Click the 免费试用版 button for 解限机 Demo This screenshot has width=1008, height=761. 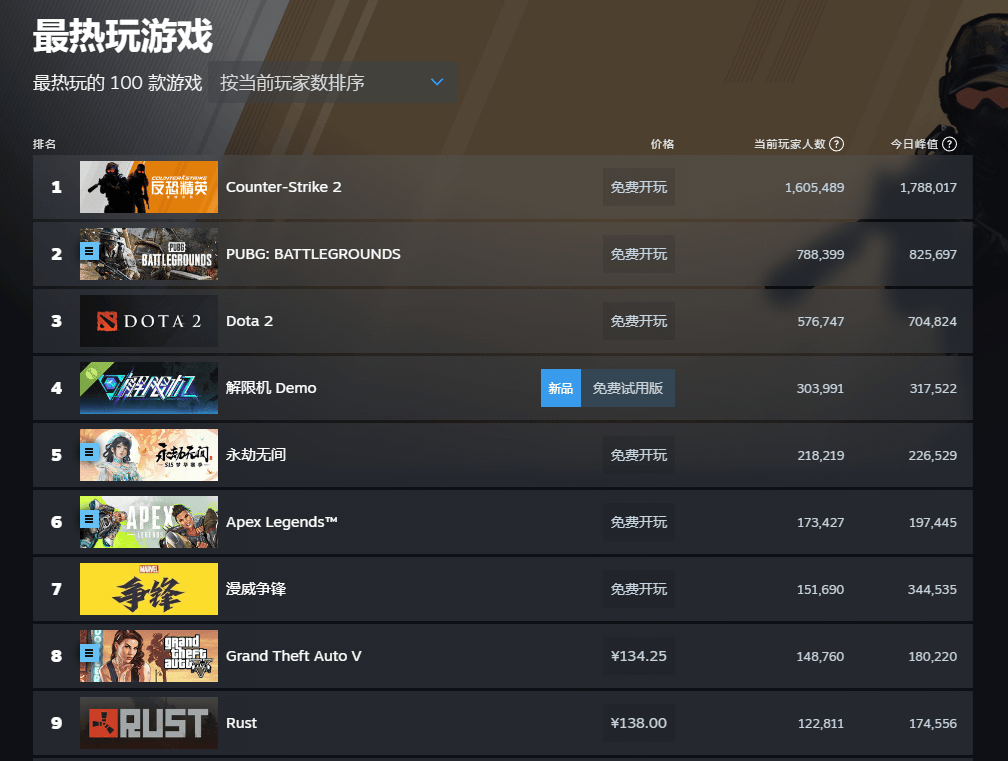click(x=627, y=388)
